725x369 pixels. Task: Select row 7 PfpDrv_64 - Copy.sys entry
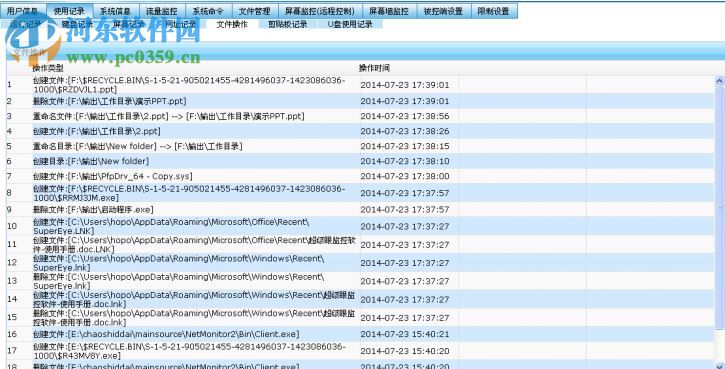(x=360, y=176)
